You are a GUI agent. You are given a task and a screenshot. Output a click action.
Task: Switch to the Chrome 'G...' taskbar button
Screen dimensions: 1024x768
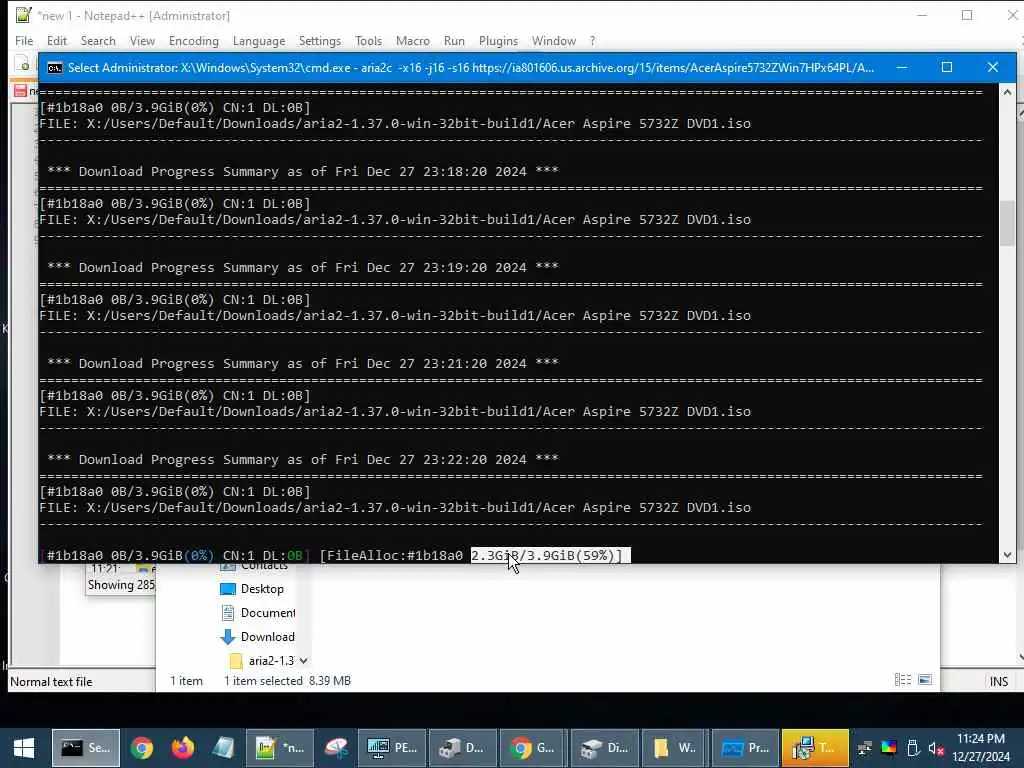click(533, 748)
